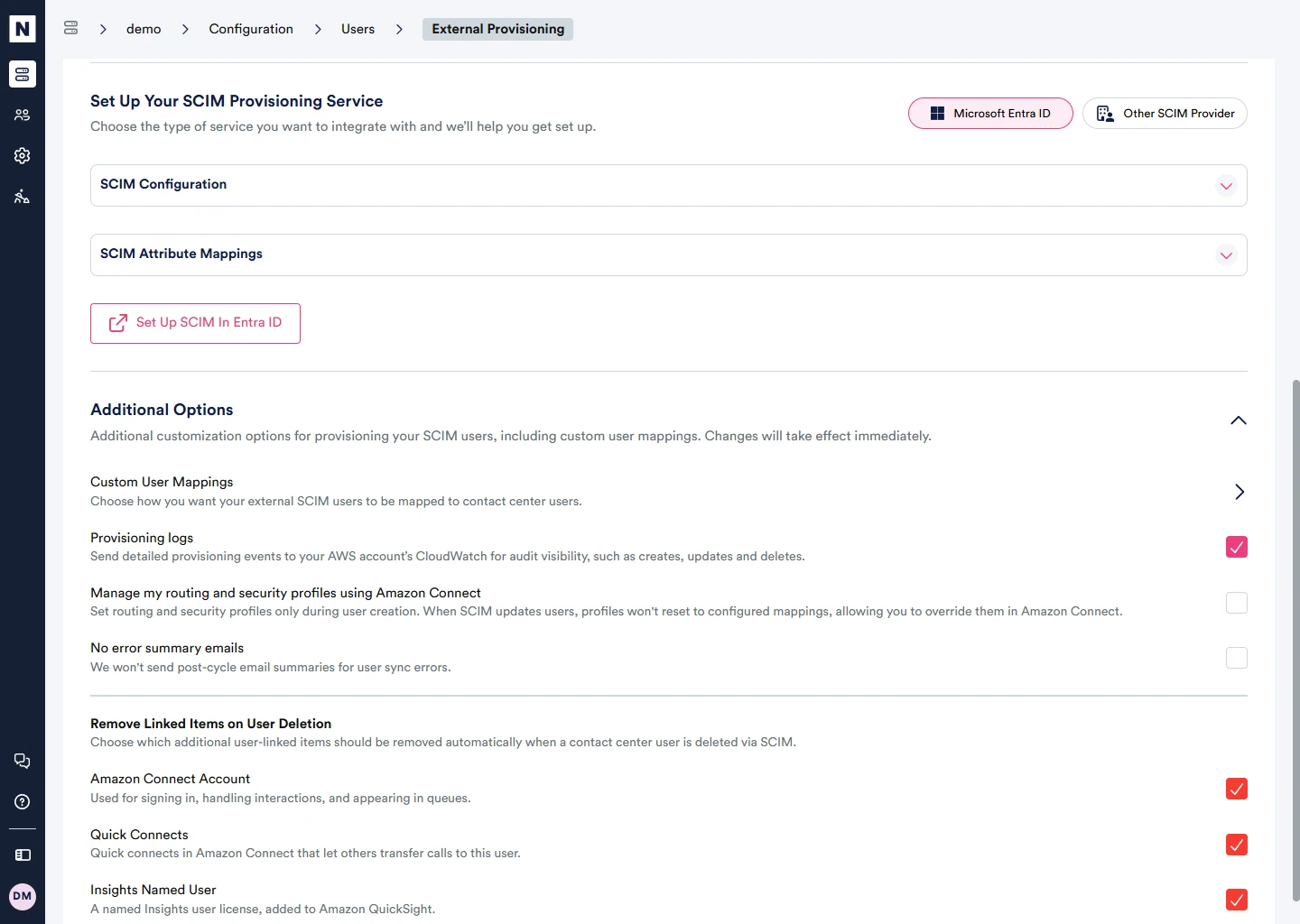Open the chat feedback icon near bottom left
The height and width of the screenshot is (924, 1300).
22,761
